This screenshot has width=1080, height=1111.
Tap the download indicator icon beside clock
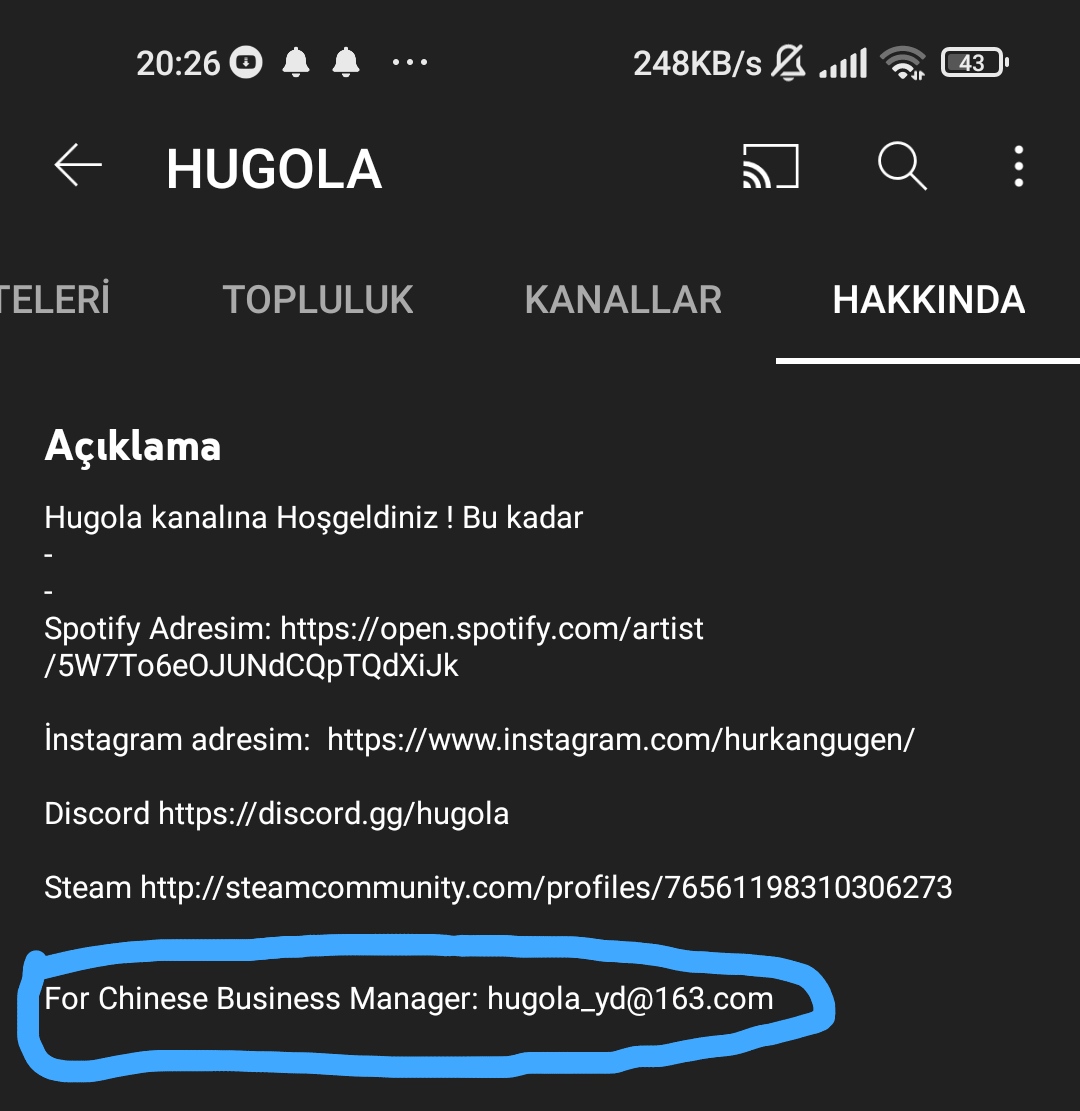[x=246, y=62]
